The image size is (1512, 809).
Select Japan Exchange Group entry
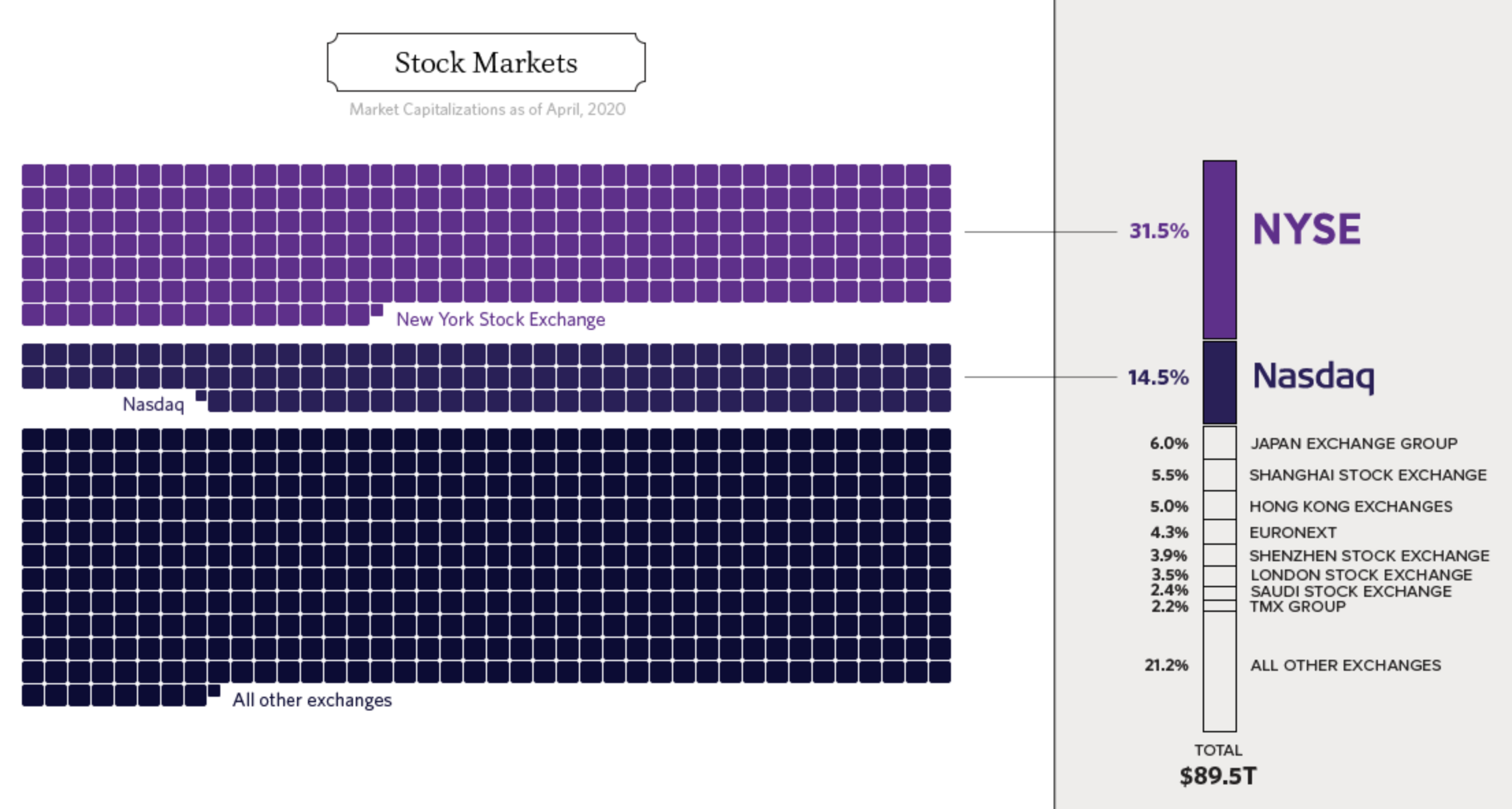tap(1353, 444)
